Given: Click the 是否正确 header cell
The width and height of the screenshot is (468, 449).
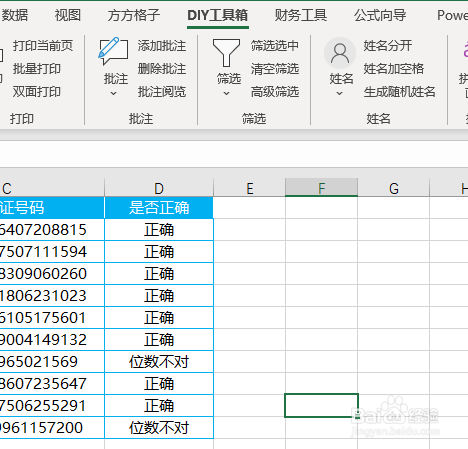Looking at the screenshot, I should (x=159, y=208).
